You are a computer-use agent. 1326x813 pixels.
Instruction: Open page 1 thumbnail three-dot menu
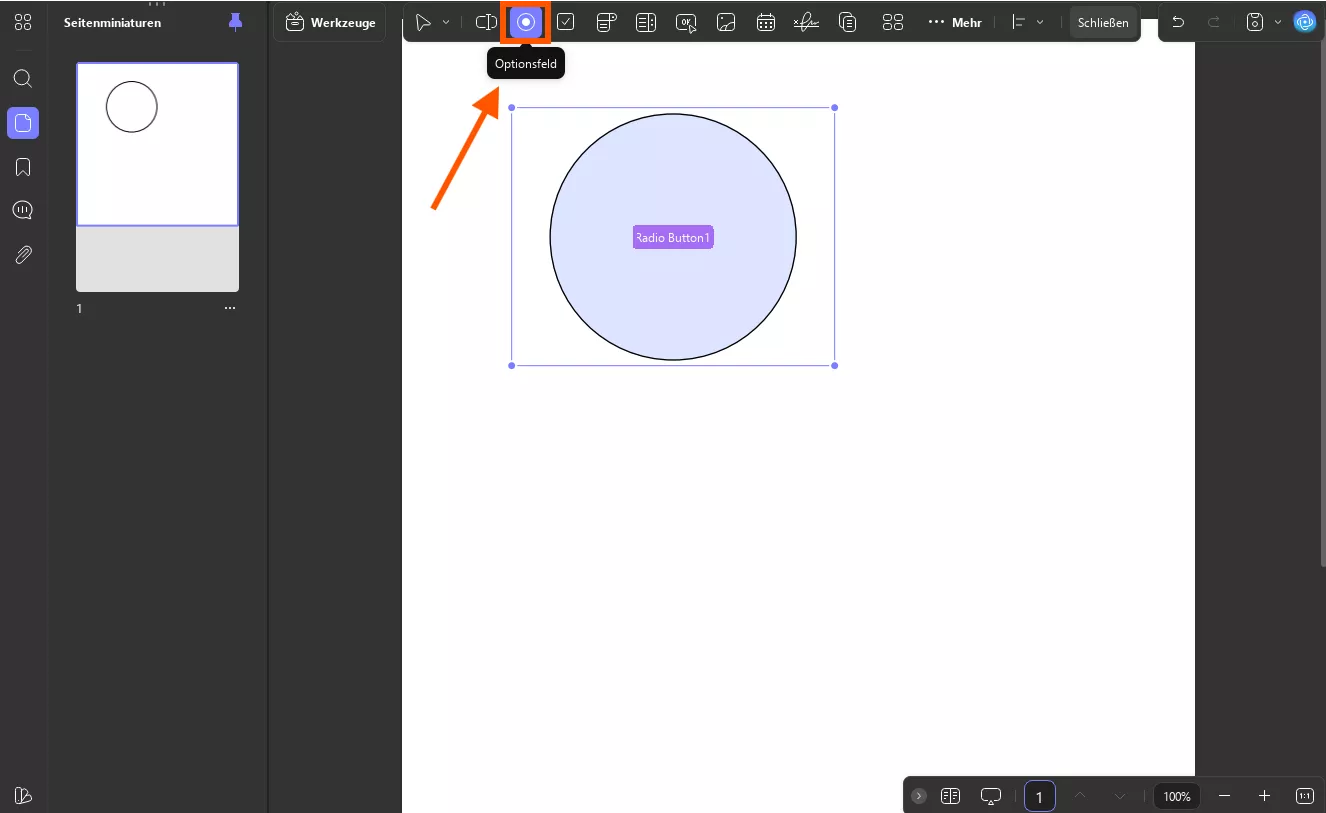tap(230, 308)
